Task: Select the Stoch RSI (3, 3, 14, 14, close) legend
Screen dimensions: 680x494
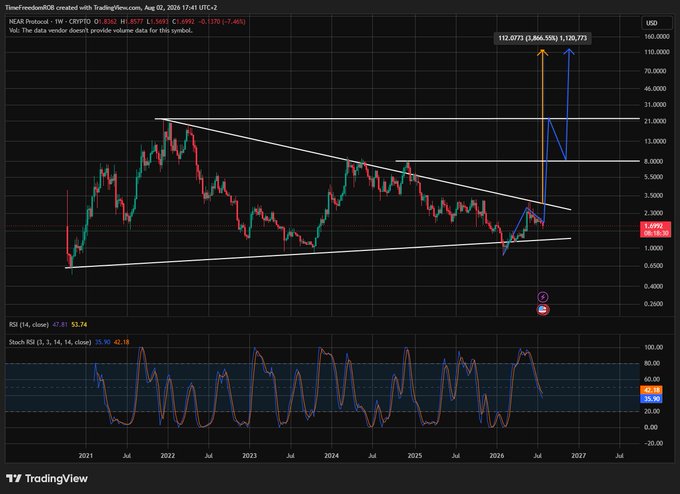Action: point(50,342)
